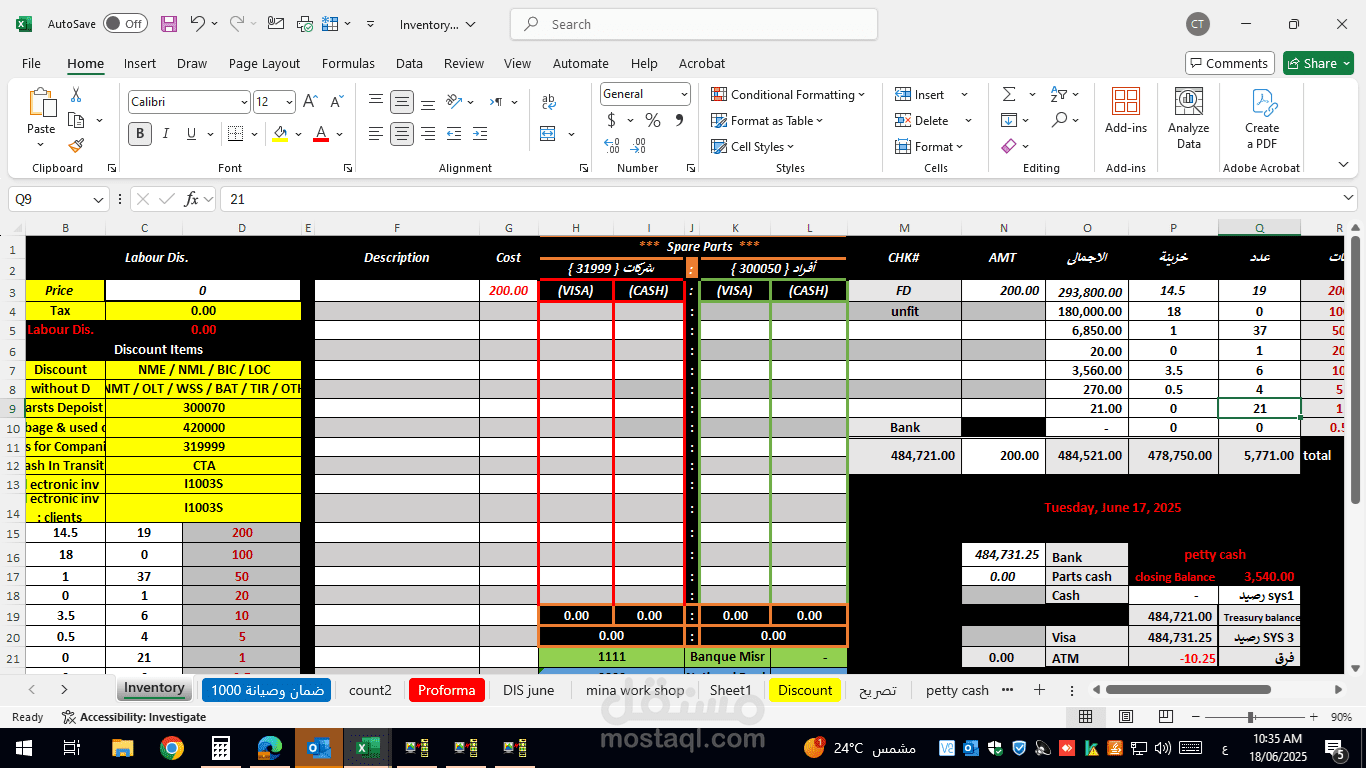Switch to the Proforma sheet tab
This screenshot has width=1366, height=768.
click(x=446, y=690)
